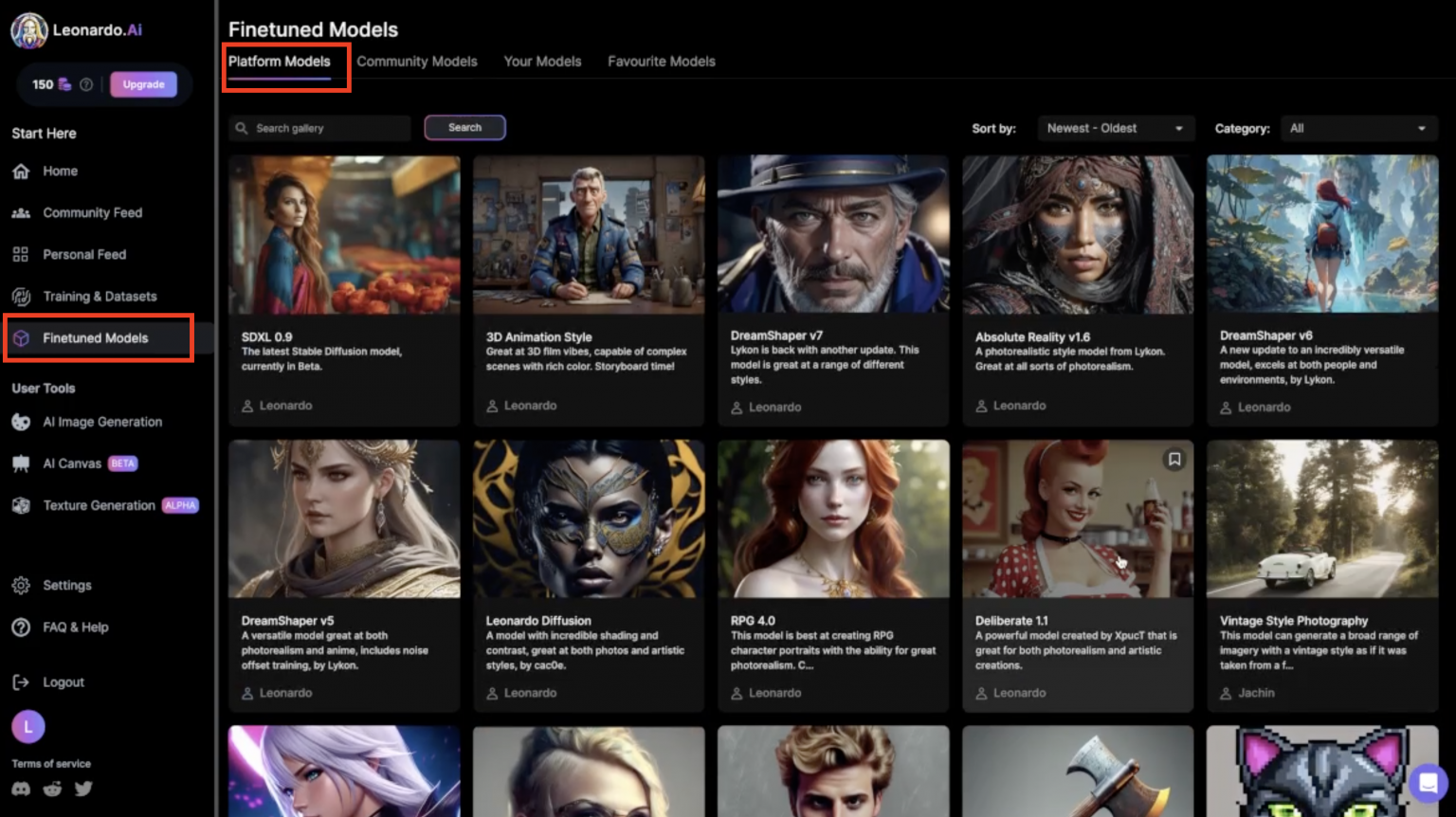1456x817 pixels.
Task: Click the Texture Generation cube icon
Action: (21, 506)
